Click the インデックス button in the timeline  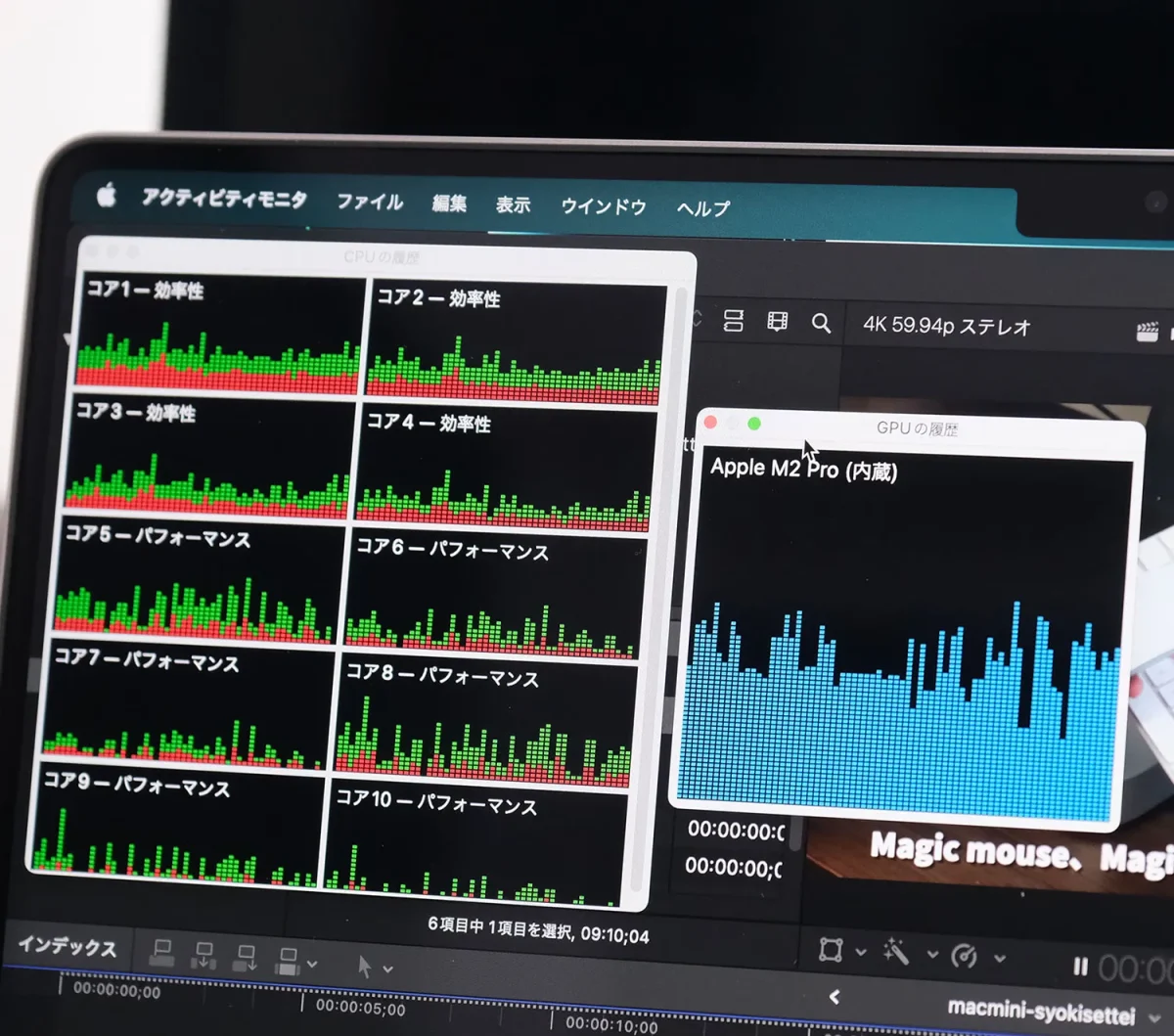[68, 946]
